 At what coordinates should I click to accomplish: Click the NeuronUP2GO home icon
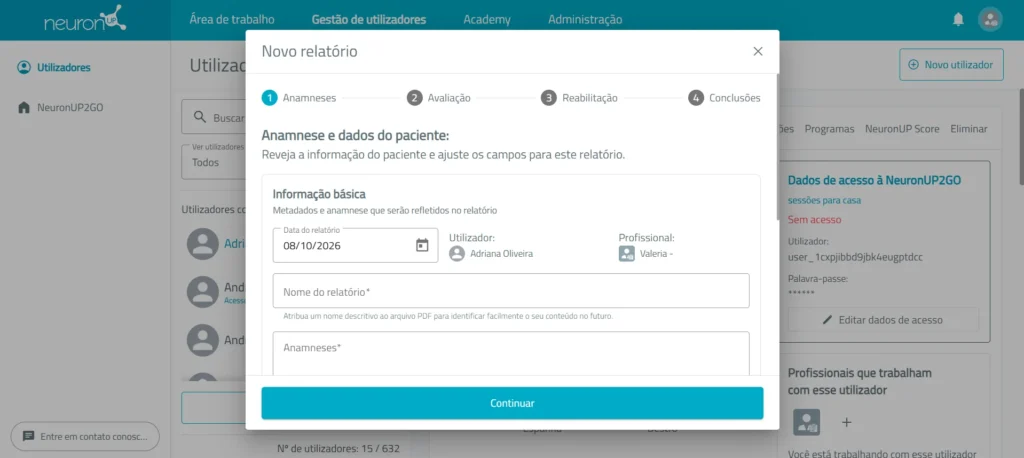click(24, 107)
